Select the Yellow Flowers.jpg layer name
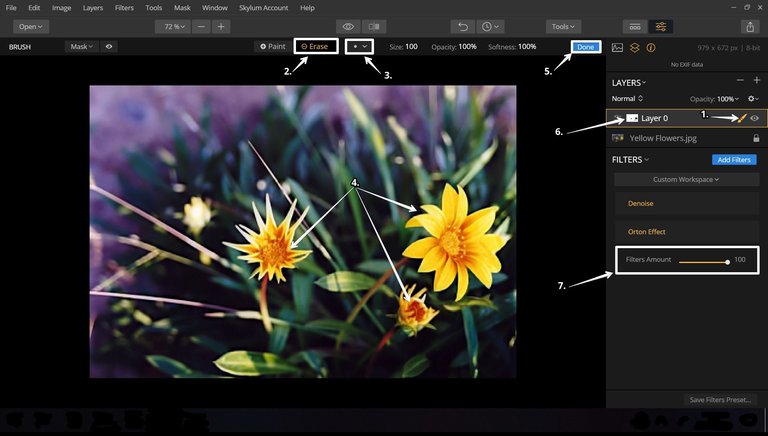 (663, 138)
